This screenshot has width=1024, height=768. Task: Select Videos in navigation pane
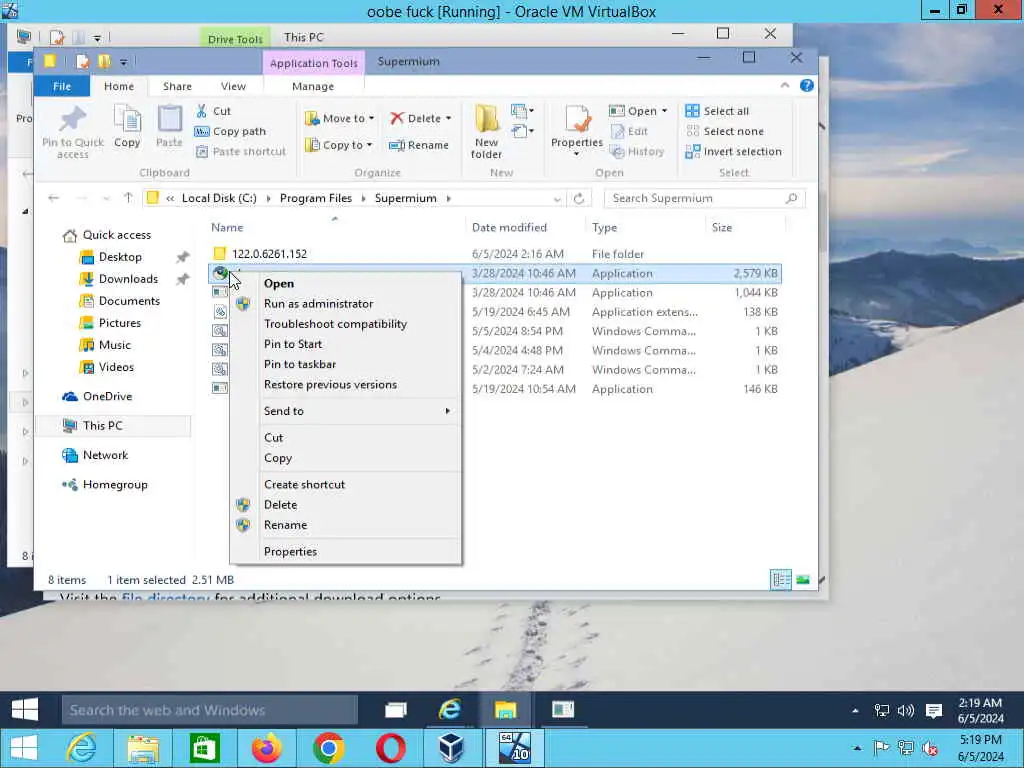tap(116, 367)
